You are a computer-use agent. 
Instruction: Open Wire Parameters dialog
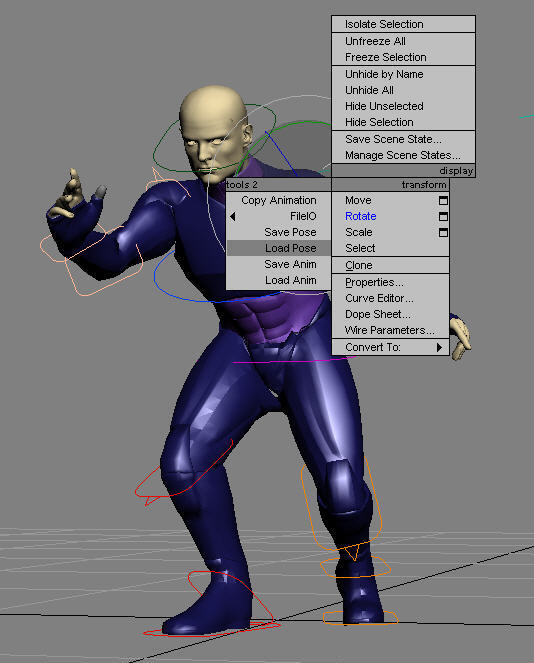point(390,330)
